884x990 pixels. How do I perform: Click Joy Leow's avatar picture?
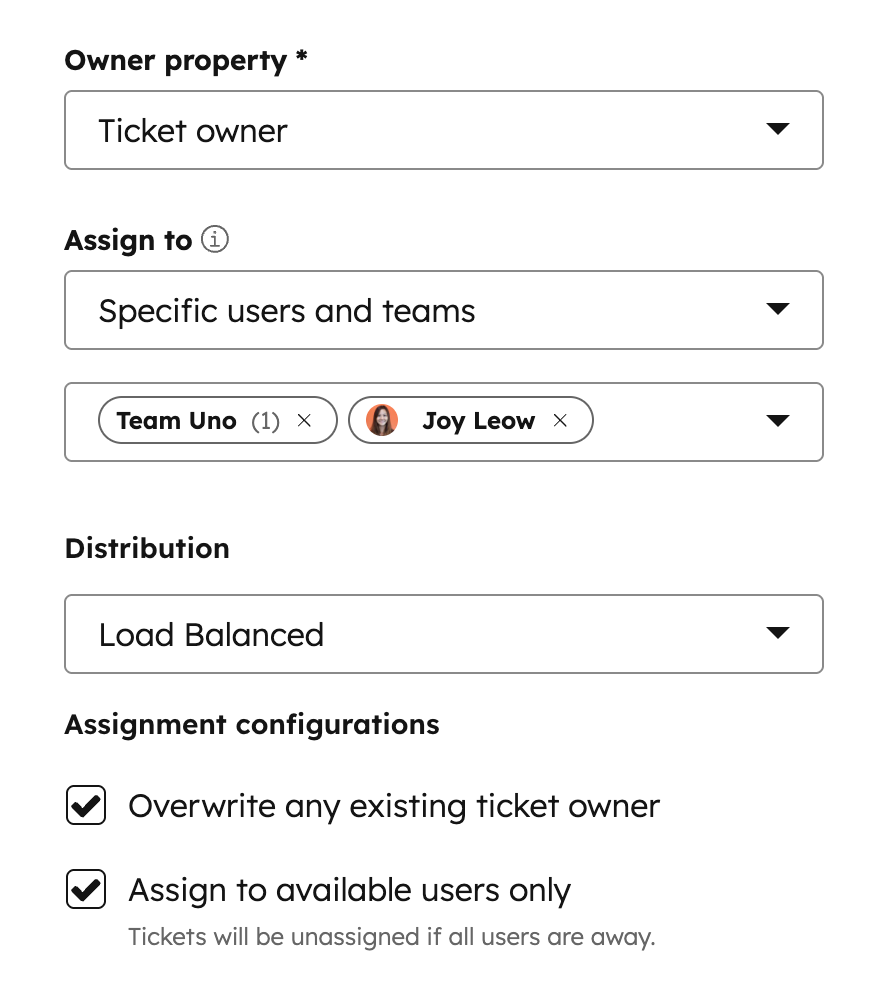click(380, 421)
